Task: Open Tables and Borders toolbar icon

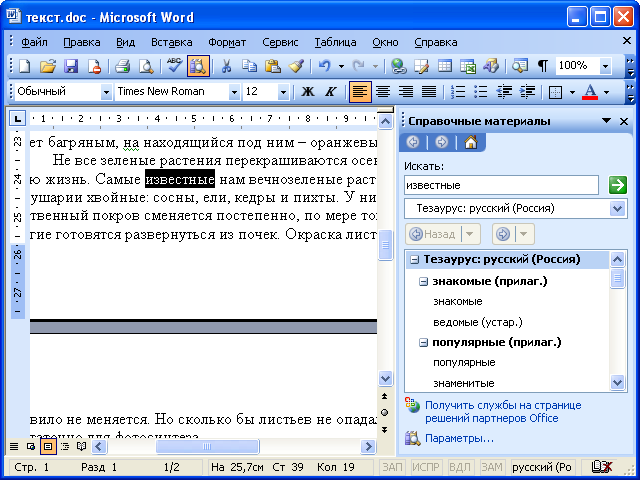Action: pos(422,66)
